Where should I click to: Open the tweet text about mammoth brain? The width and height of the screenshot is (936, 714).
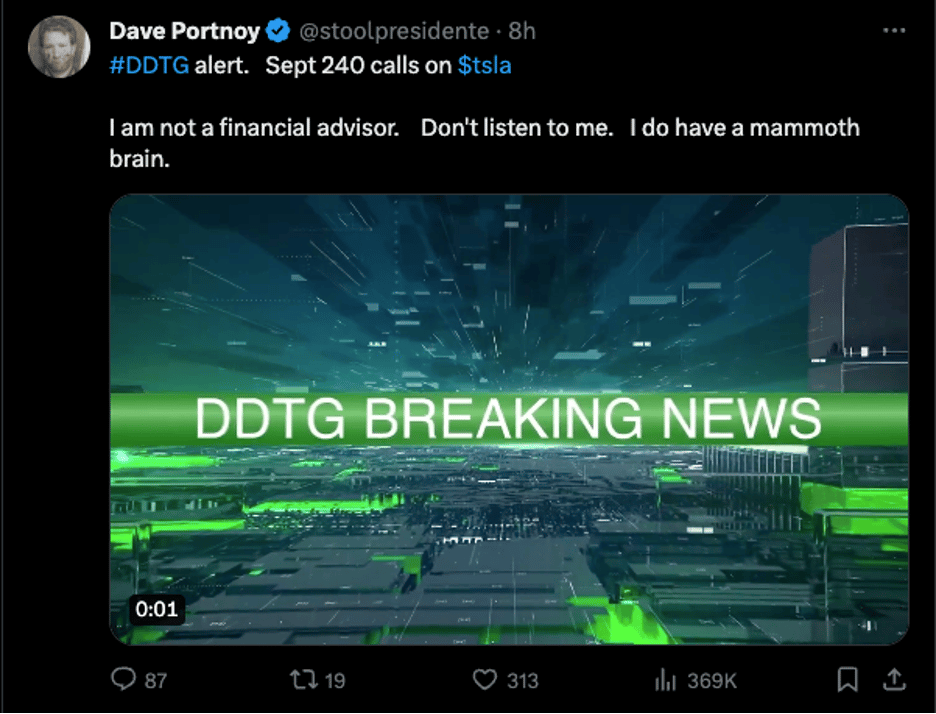[x=484, y=143]
